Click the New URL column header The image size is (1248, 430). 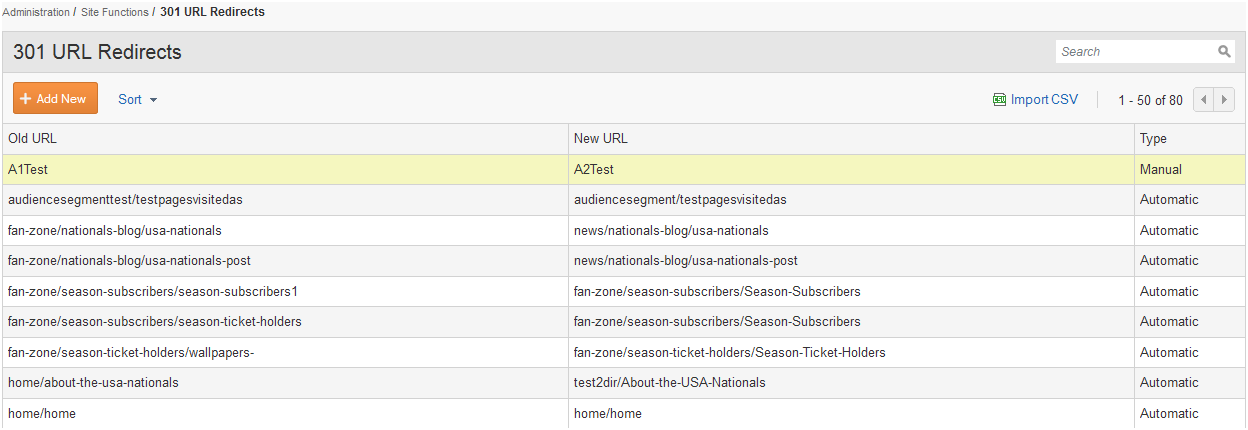[600, 139]
